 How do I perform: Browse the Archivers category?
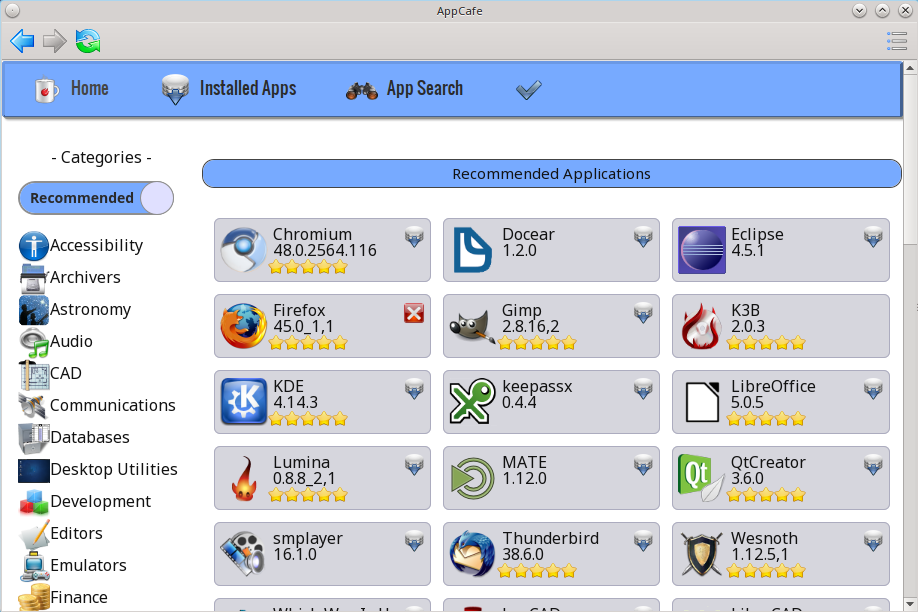click(x=70, y=278)
